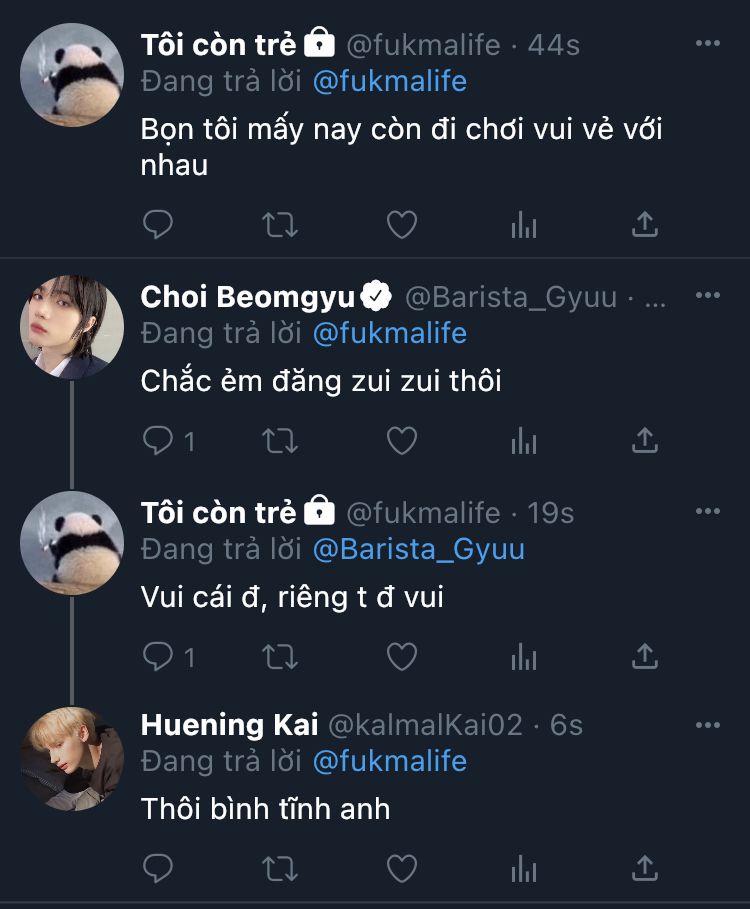
Task: Open @Barista_Gyuu mention link in reply
Action: click(x=418, y=549)
